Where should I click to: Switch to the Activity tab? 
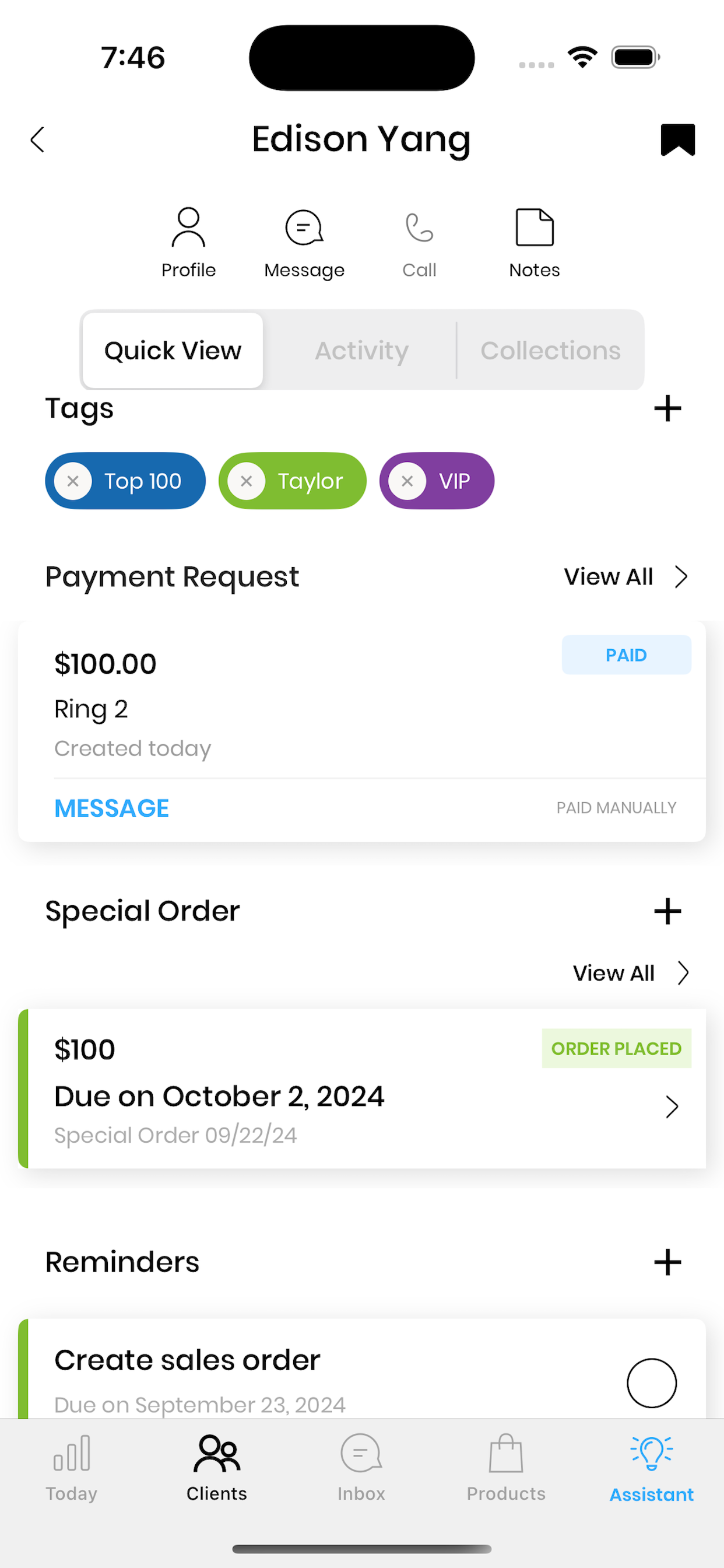coord(361,351)
